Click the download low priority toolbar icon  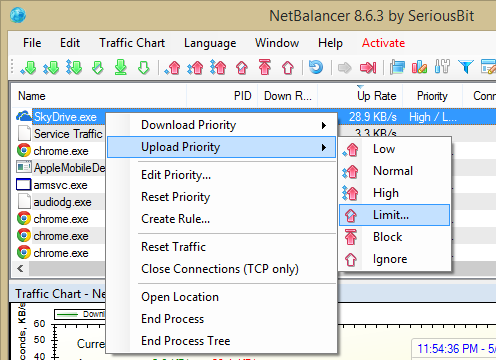point(28,67)
